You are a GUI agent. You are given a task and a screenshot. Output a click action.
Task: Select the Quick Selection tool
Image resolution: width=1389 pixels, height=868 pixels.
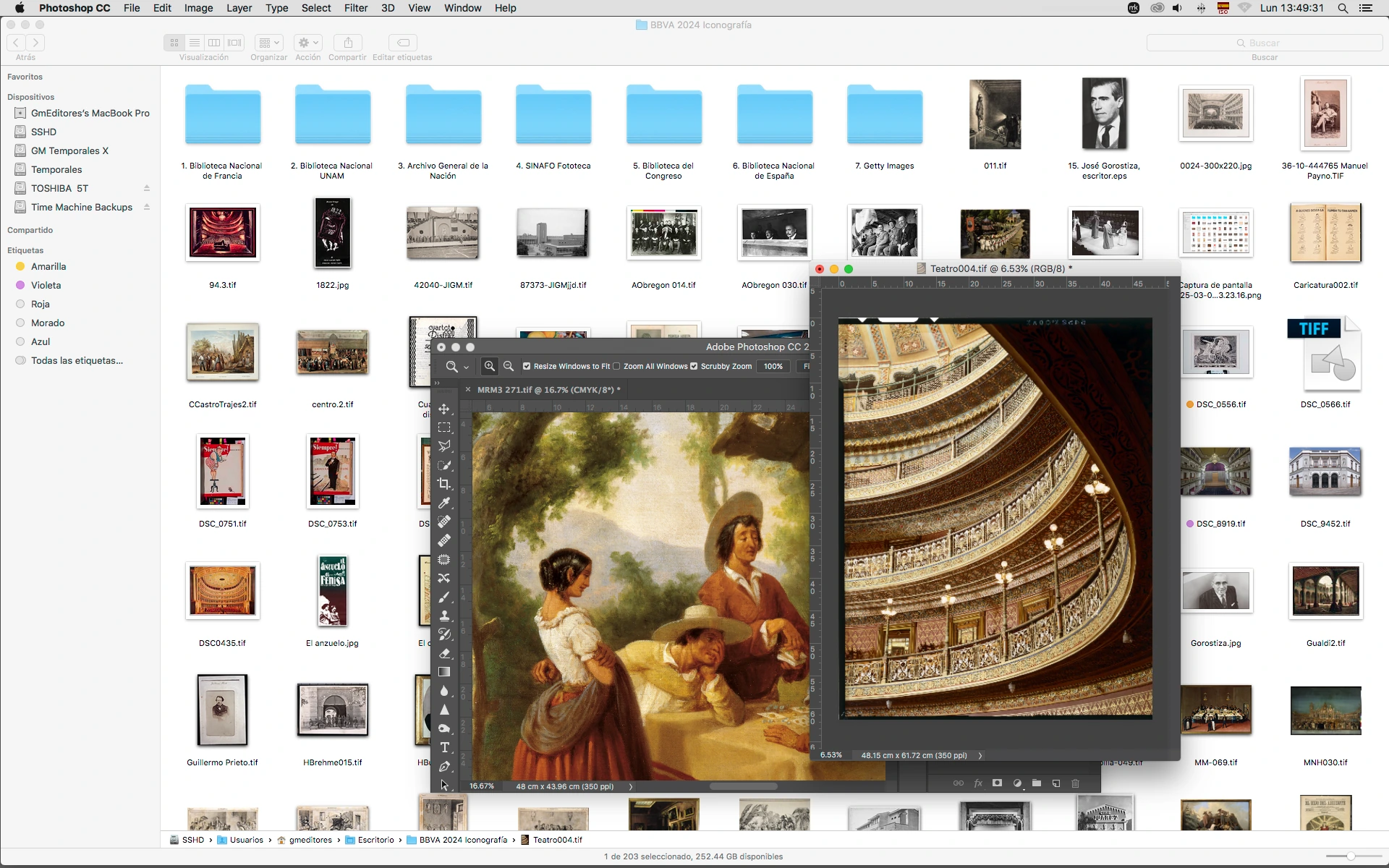pos(444,465)
